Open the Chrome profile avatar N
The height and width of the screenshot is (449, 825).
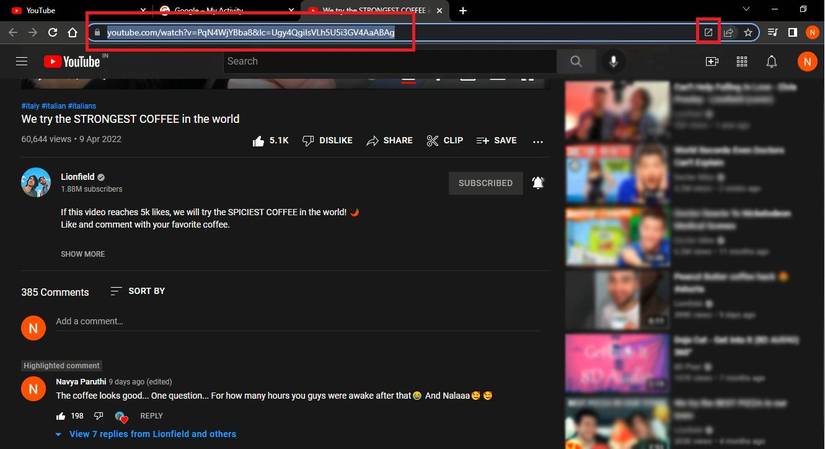coord(812,33)
